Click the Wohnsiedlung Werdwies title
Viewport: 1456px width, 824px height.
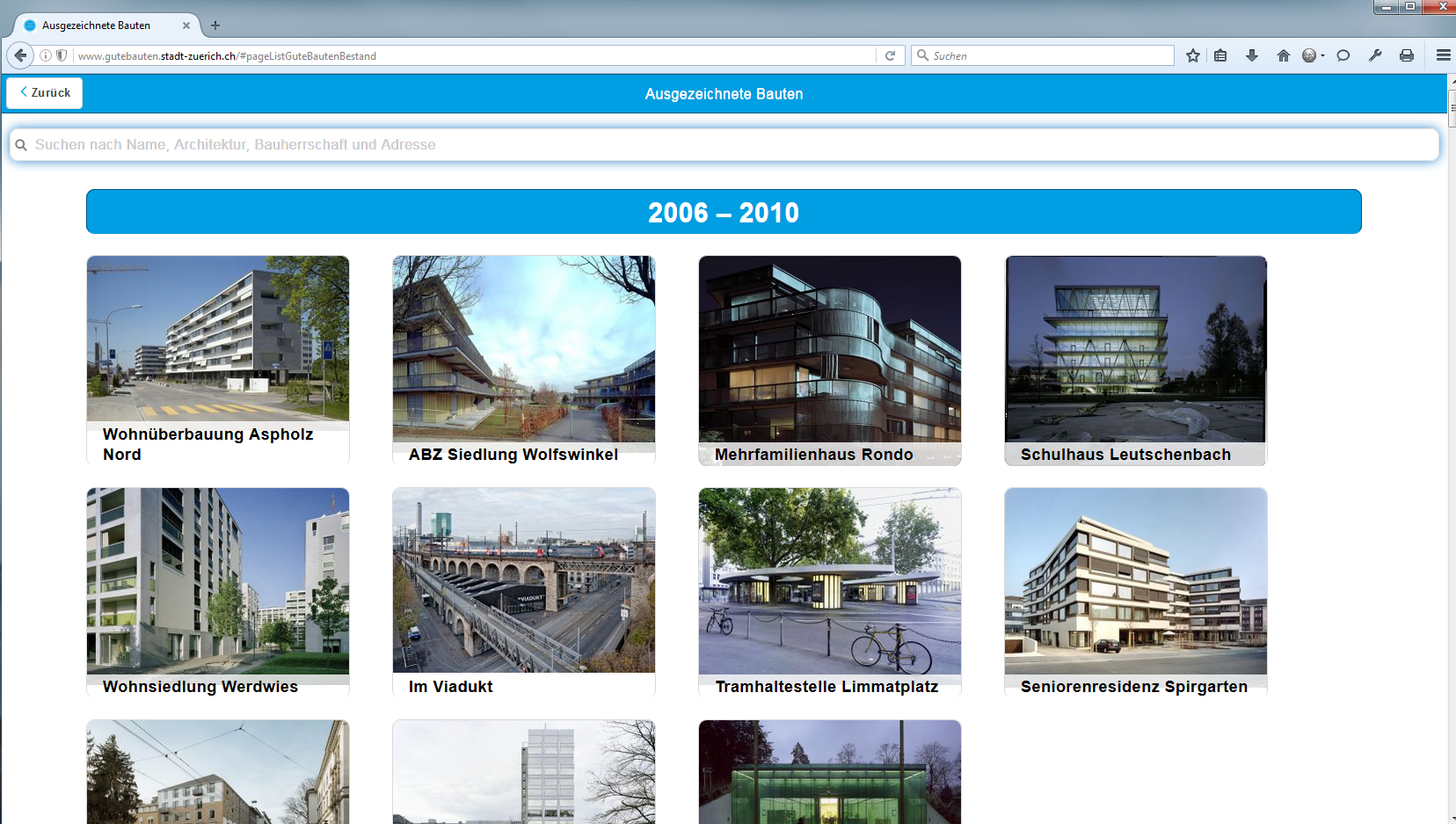(200, 687)
